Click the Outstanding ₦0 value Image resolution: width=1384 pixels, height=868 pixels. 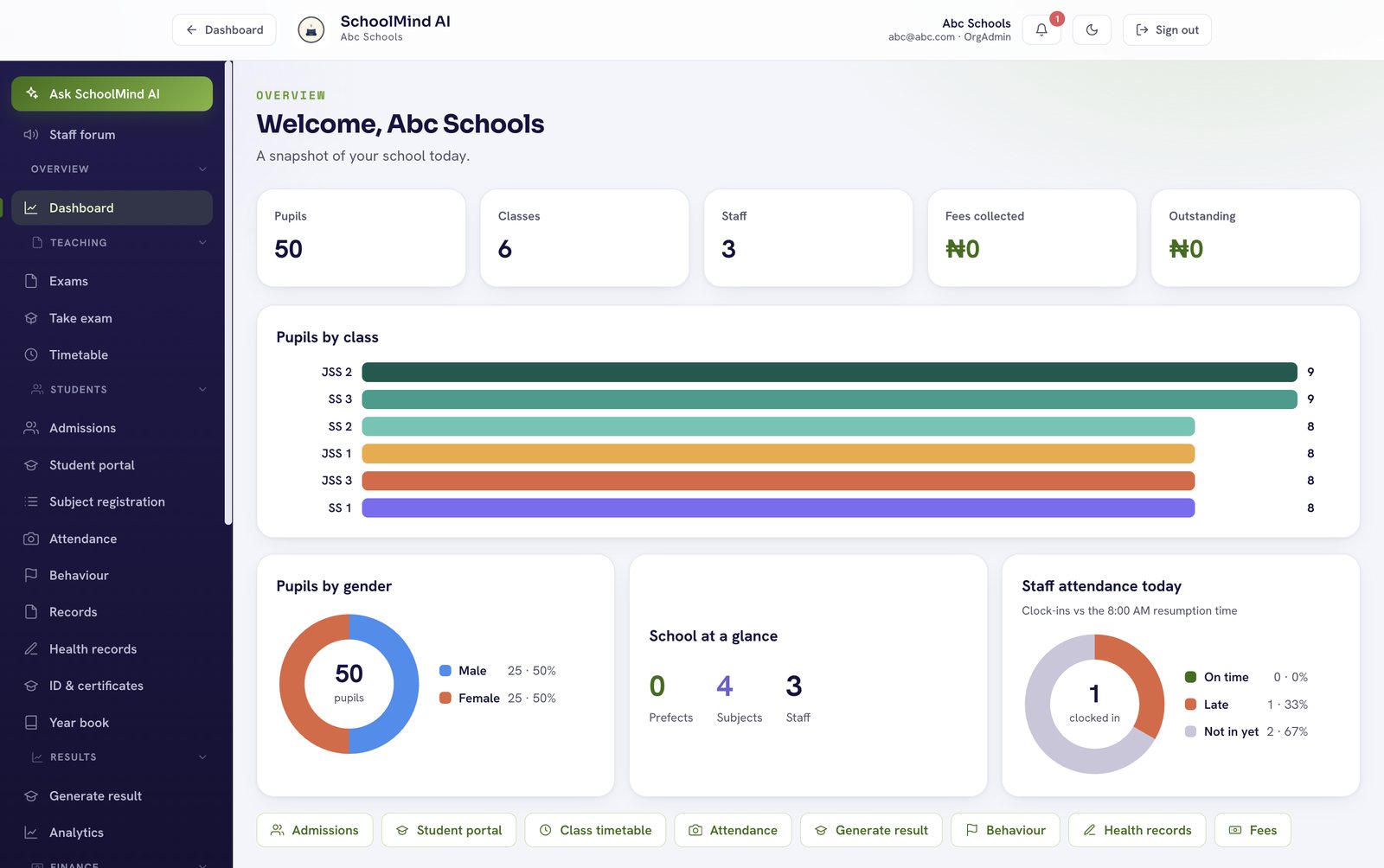click(1186, 249)
